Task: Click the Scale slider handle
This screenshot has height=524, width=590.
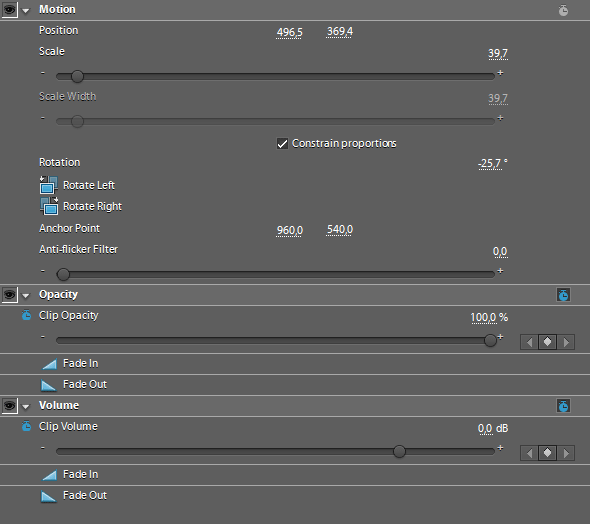Action: (x=77, y=76)
